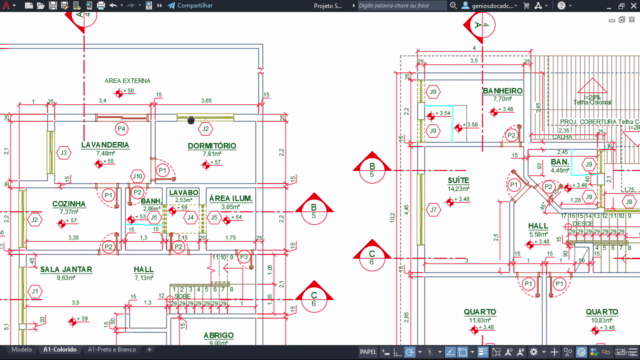Expand Quick Access toolbar overflow arrows
Image resolution: width=640 pixels, height=360 pixels.
[159, 5]
